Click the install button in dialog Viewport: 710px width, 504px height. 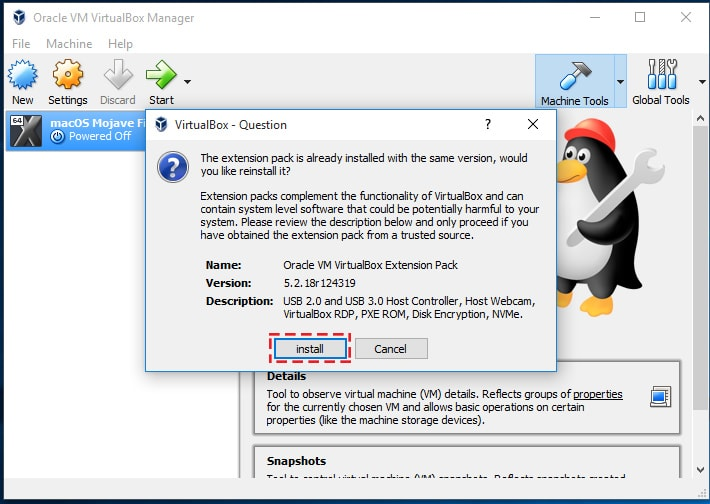click(310, 349)
